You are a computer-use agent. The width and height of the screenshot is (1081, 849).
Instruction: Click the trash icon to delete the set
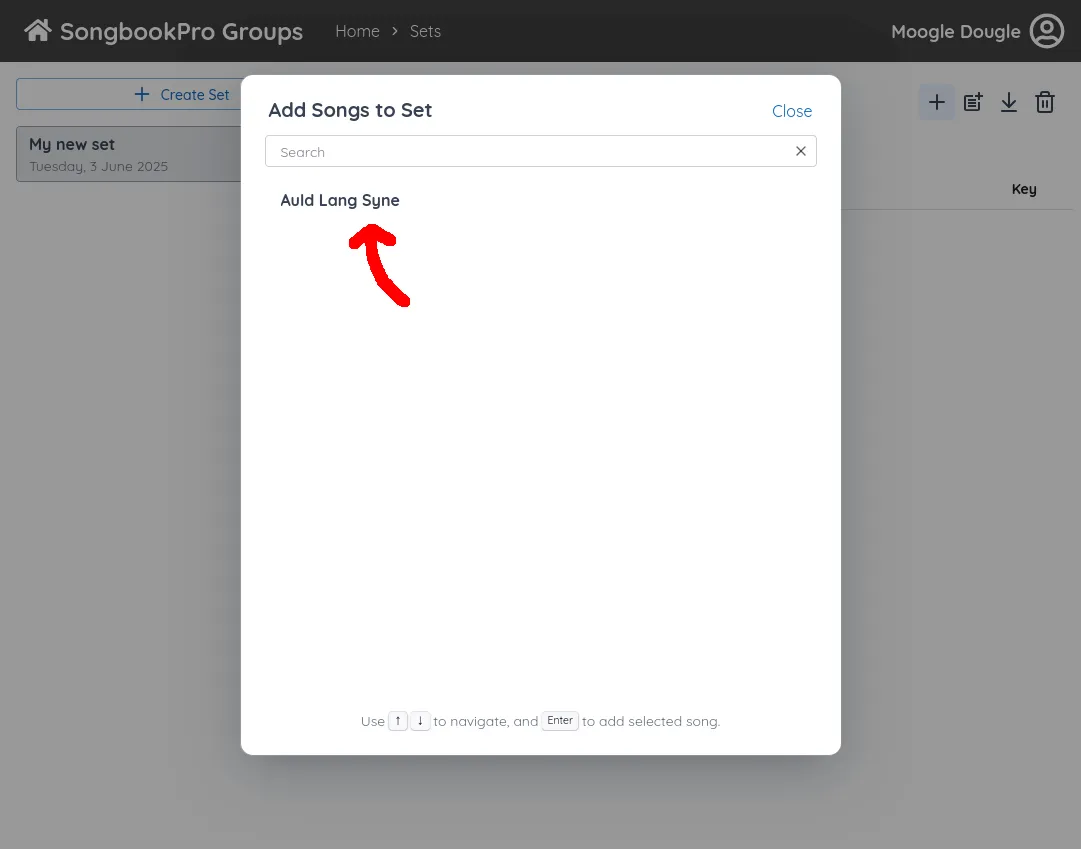(x=1044, y=101)
